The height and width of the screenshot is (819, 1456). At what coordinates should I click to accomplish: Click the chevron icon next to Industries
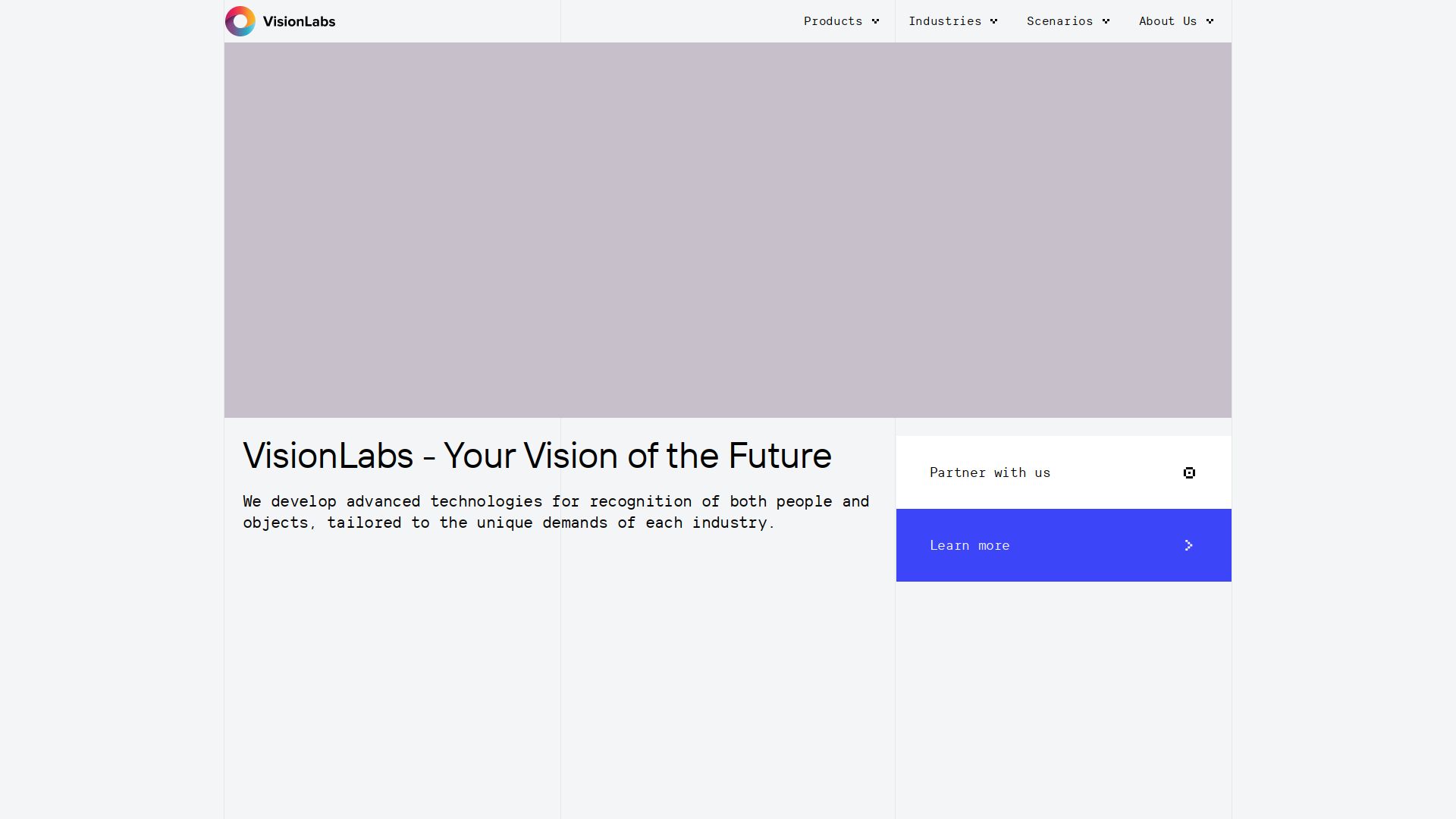click(x=995, y=21)
